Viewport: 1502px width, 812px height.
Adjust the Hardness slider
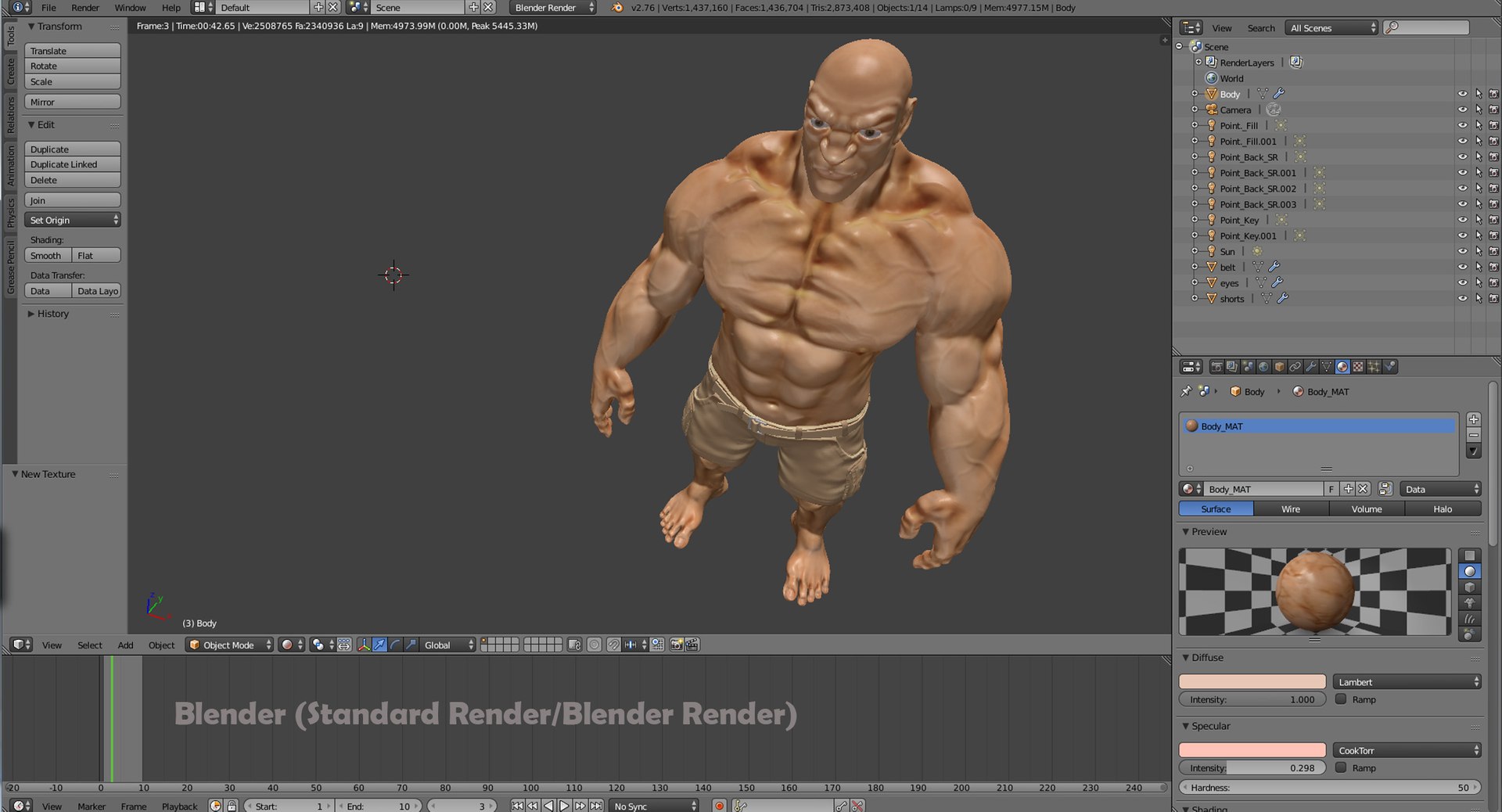[x=1330, y=788]
